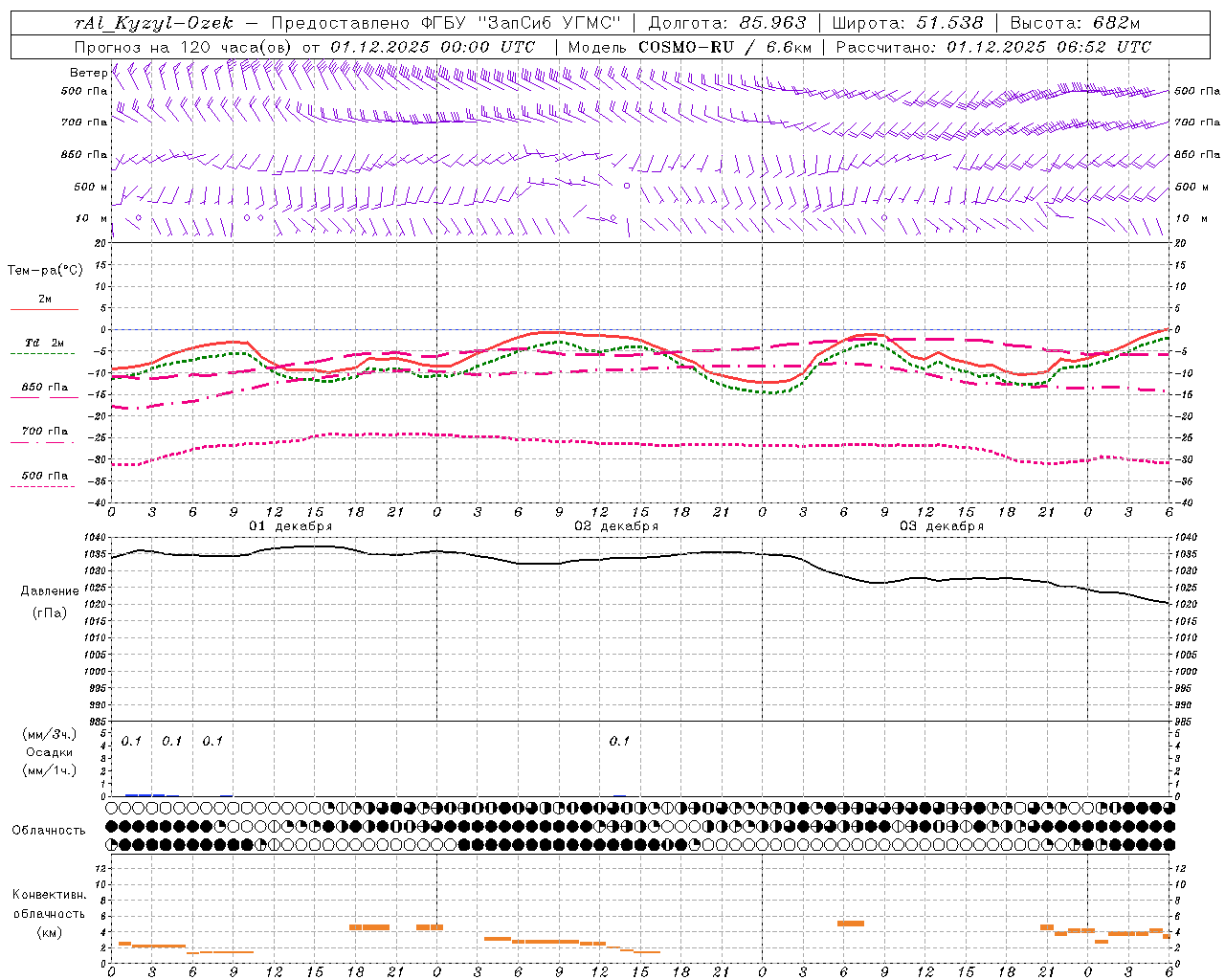
Task: Click the Долгота: 85.963 value
Action: click(x=727, y=23)
